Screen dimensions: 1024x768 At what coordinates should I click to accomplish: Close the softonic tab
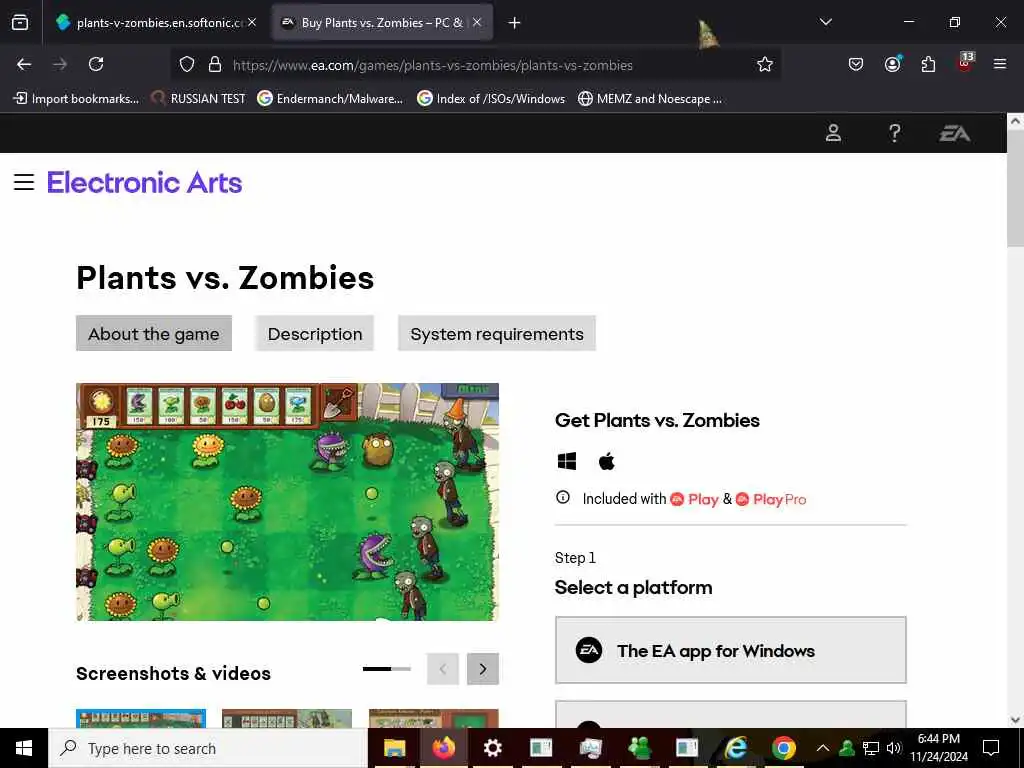click(x=252, y=22)
